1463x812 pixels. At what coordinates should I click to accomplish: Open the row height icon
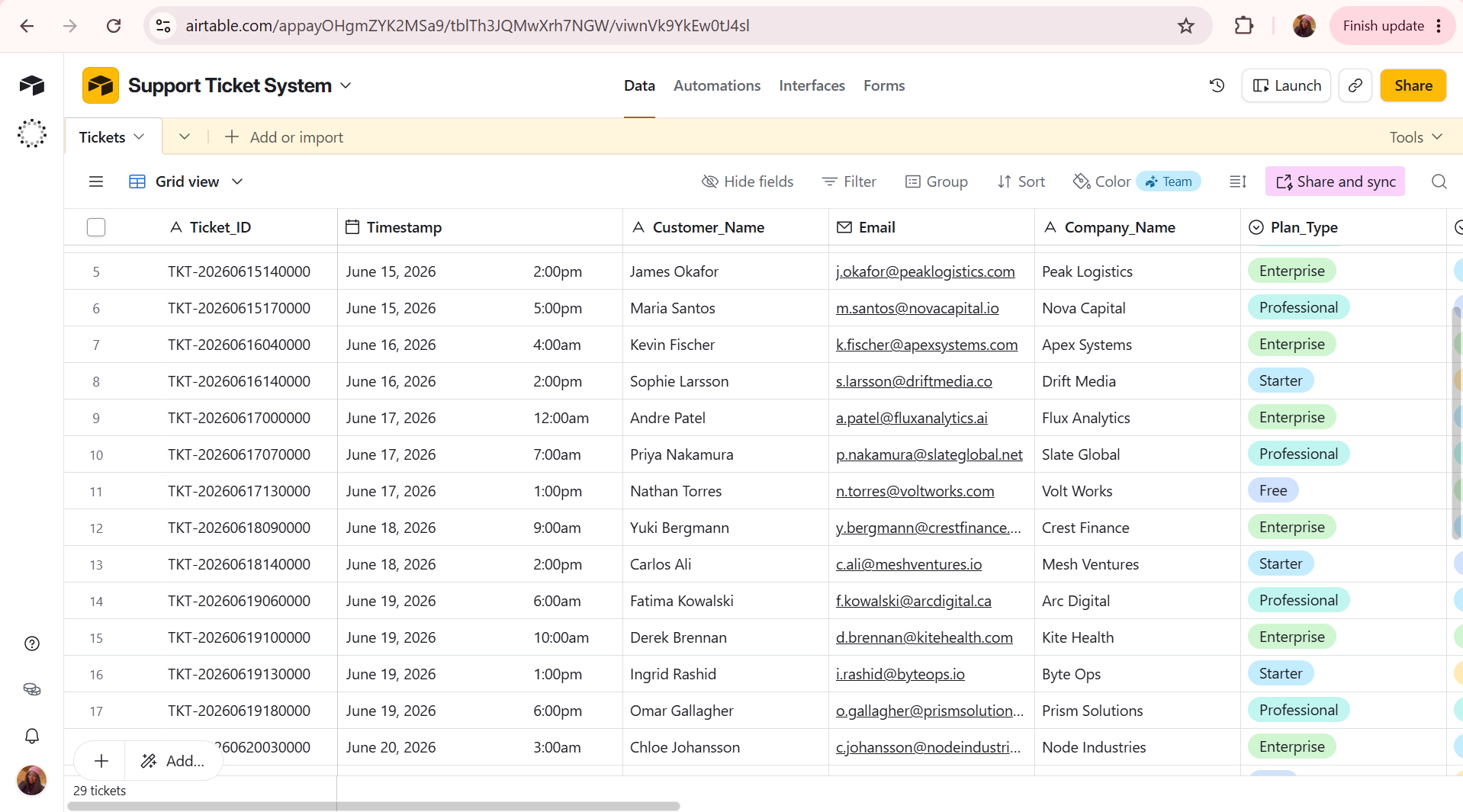pyautogui.click(x=1238, y=181)
